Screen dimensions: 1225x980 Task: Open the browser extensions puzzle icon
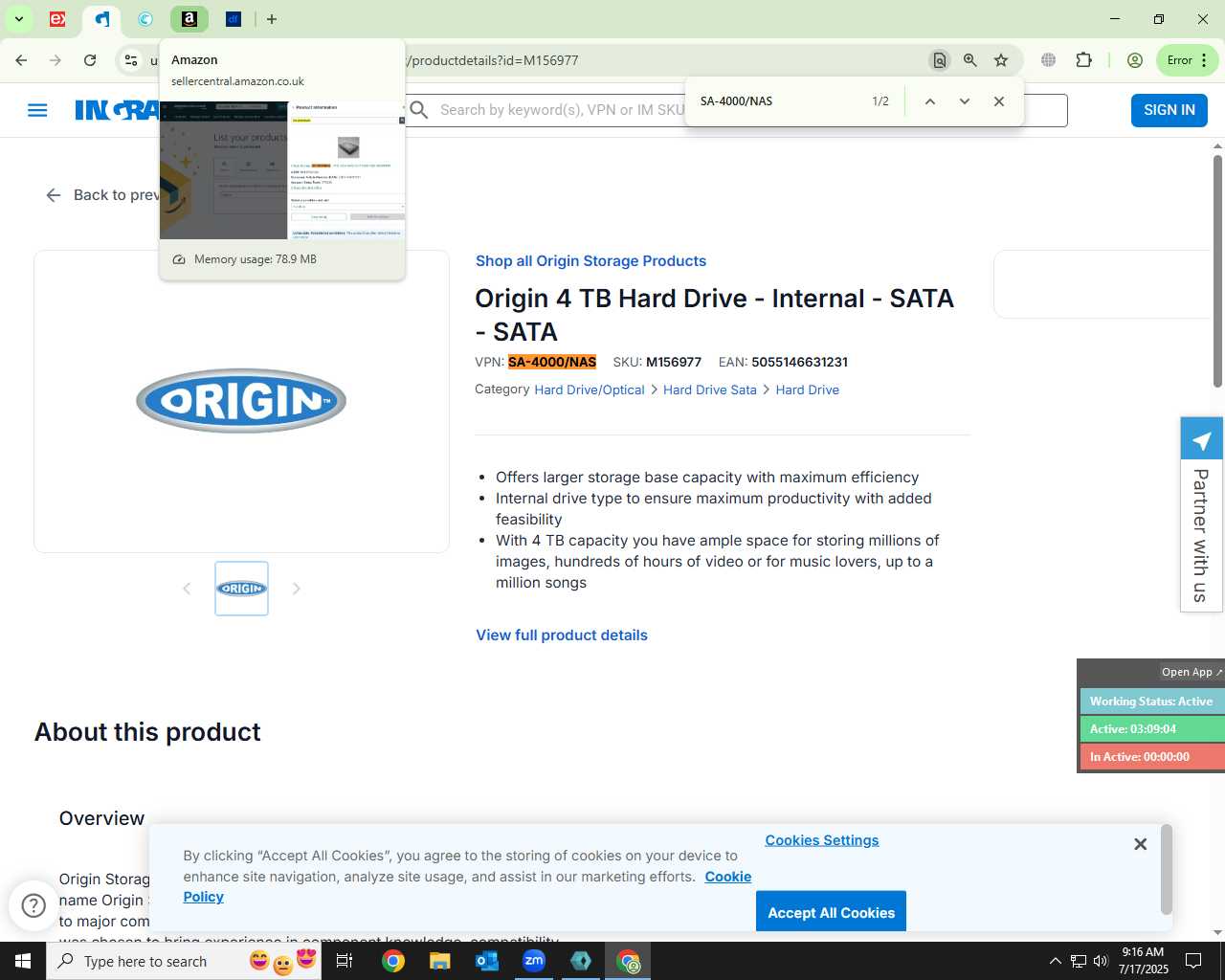pyautogui.click(x=1083, y=60)
